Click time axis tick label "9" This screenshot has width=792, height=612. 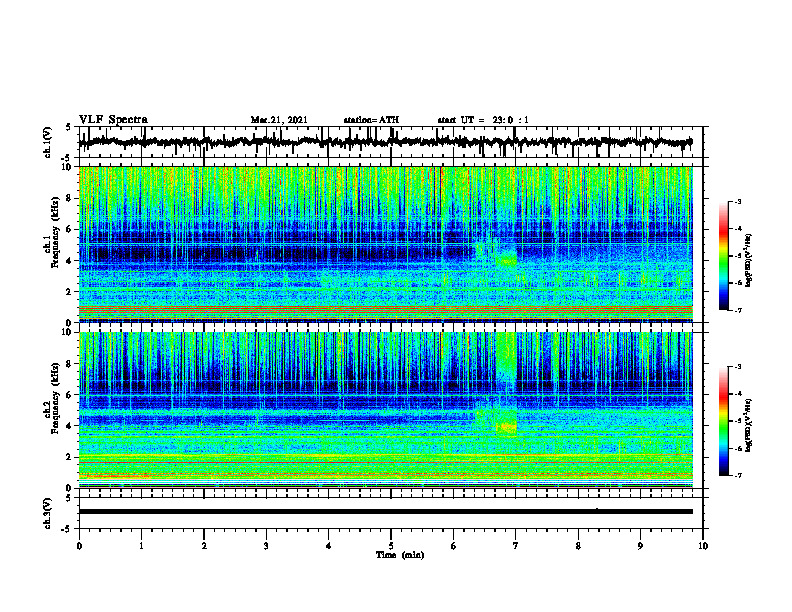pos(640,546)
